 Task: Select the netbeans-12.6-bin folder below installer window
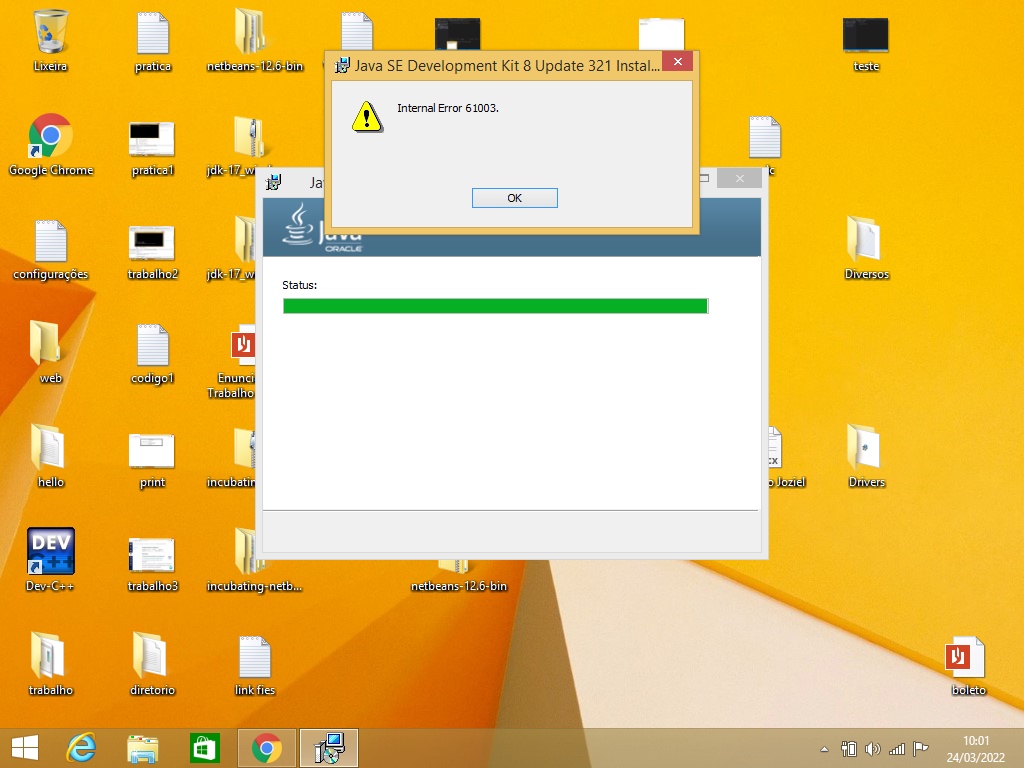(458, 577)
